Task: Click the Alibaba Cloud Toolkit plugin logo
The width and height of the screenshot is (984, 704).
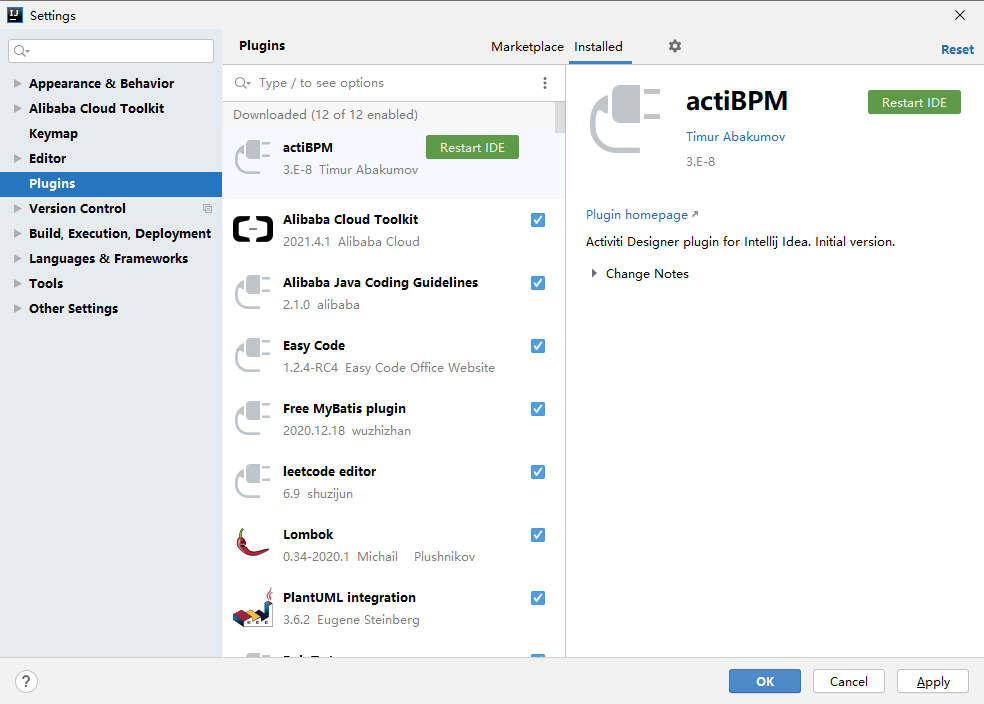Action: 253,229
